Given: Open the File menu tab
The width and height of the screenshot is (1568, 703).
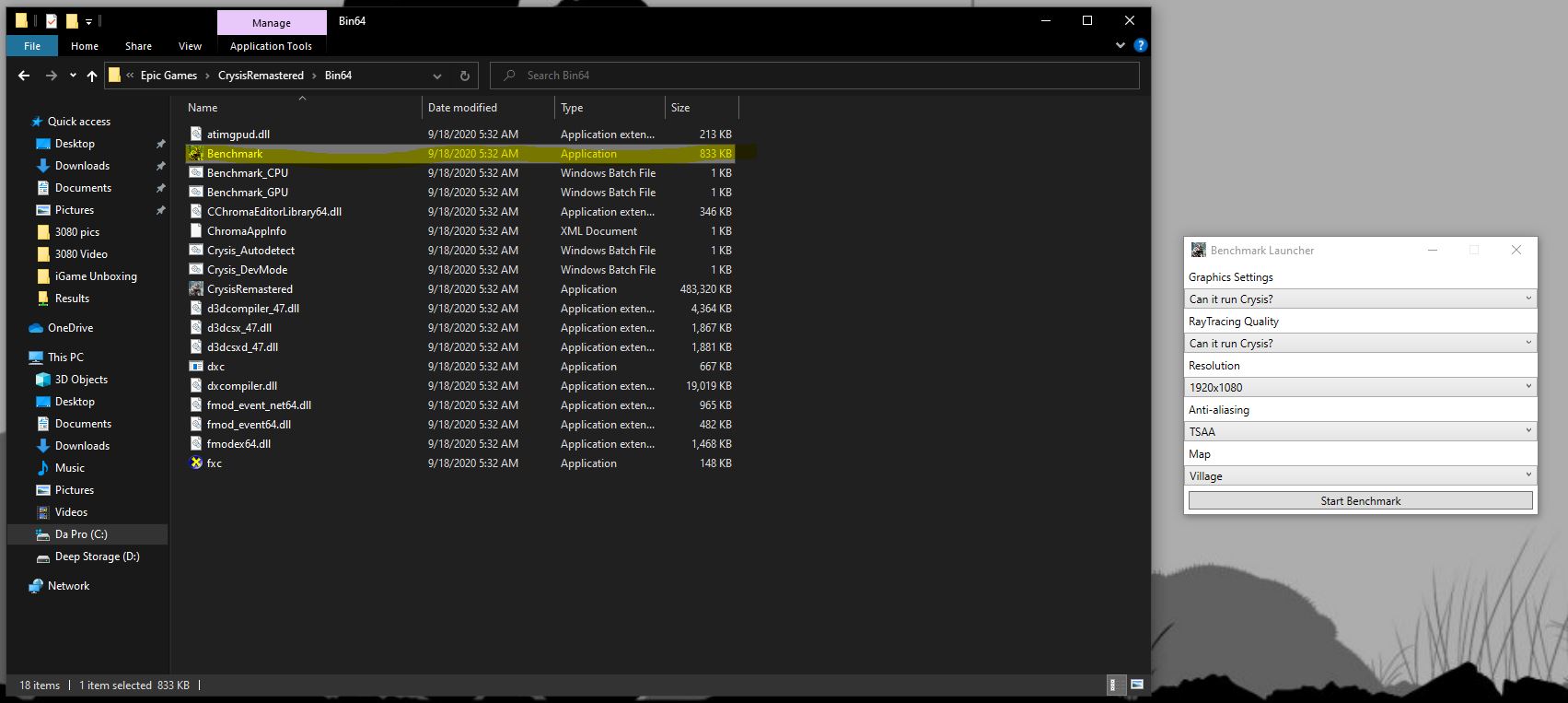Looking at the screenshot, I should coord(32,46).
